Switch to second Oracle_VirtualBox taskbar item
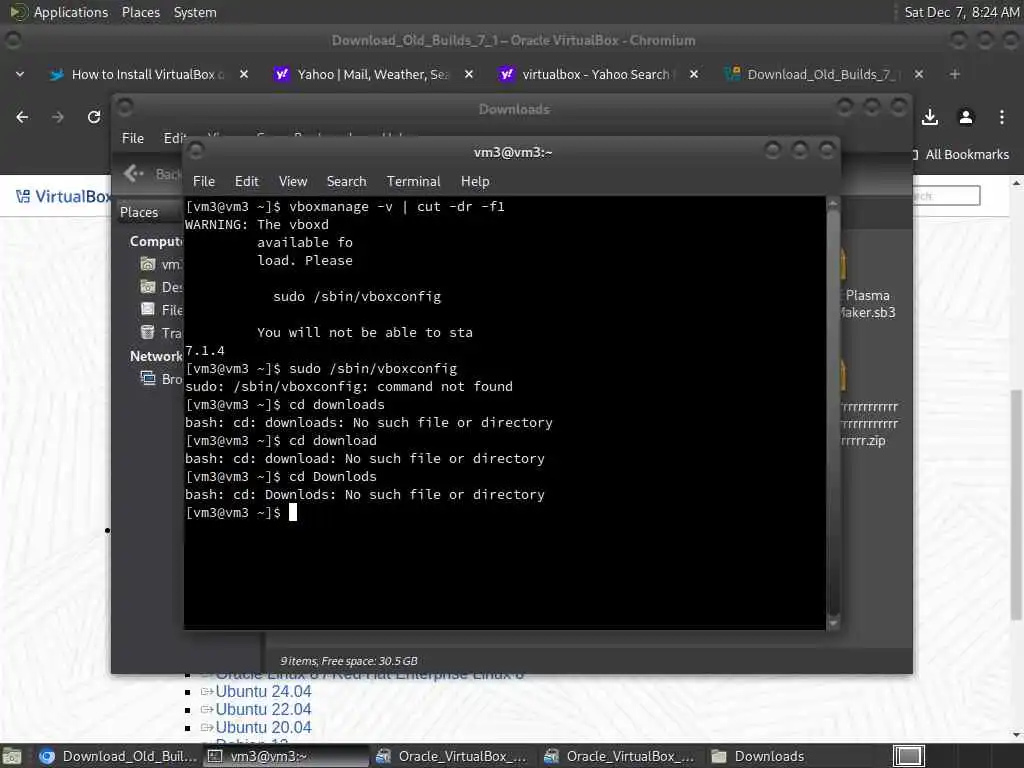 621,756
